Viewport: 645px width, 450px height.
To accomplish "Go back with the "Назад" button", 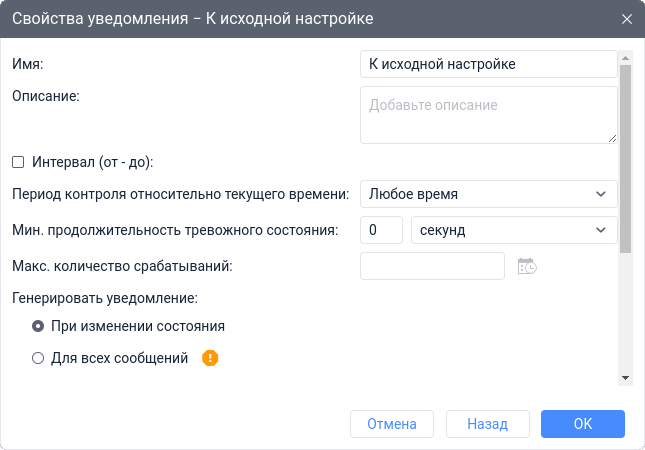I will pos(487,424).
